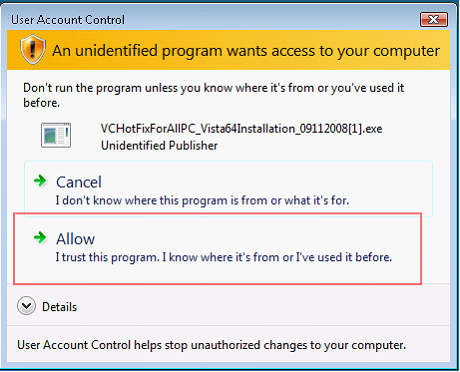Click the Details label text
This screenshot has height=372, width=460.
pyautogui.click(x=59, y=307)
